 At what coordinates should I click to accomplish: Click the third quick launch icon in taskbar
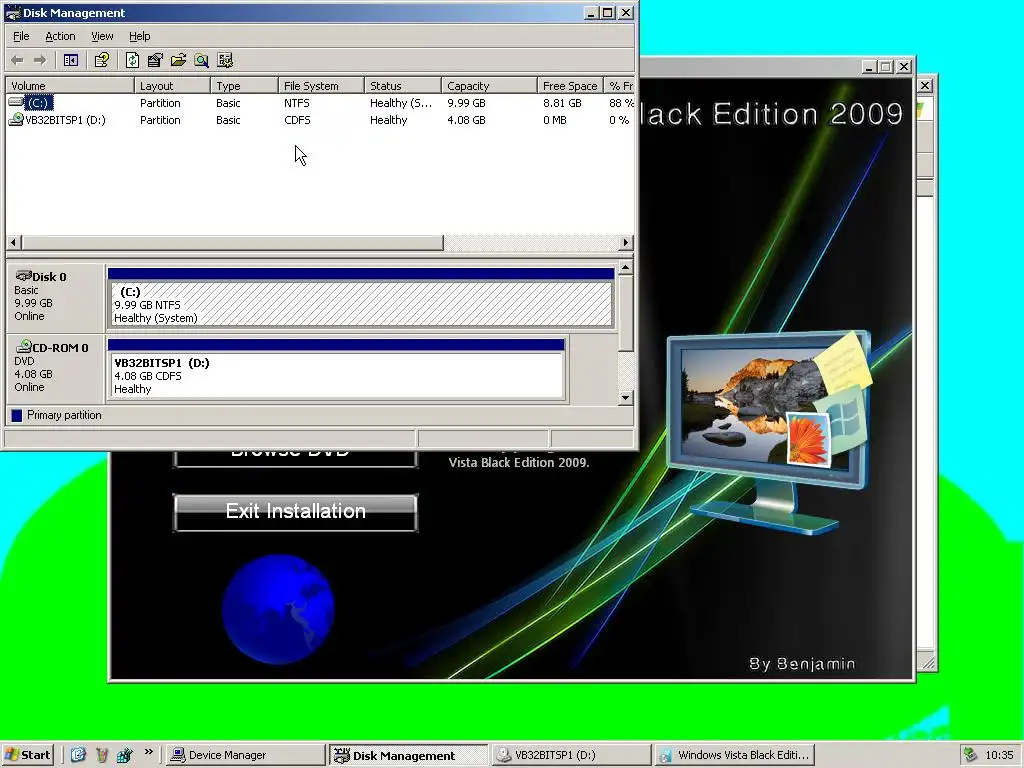[x=125, y=755]
